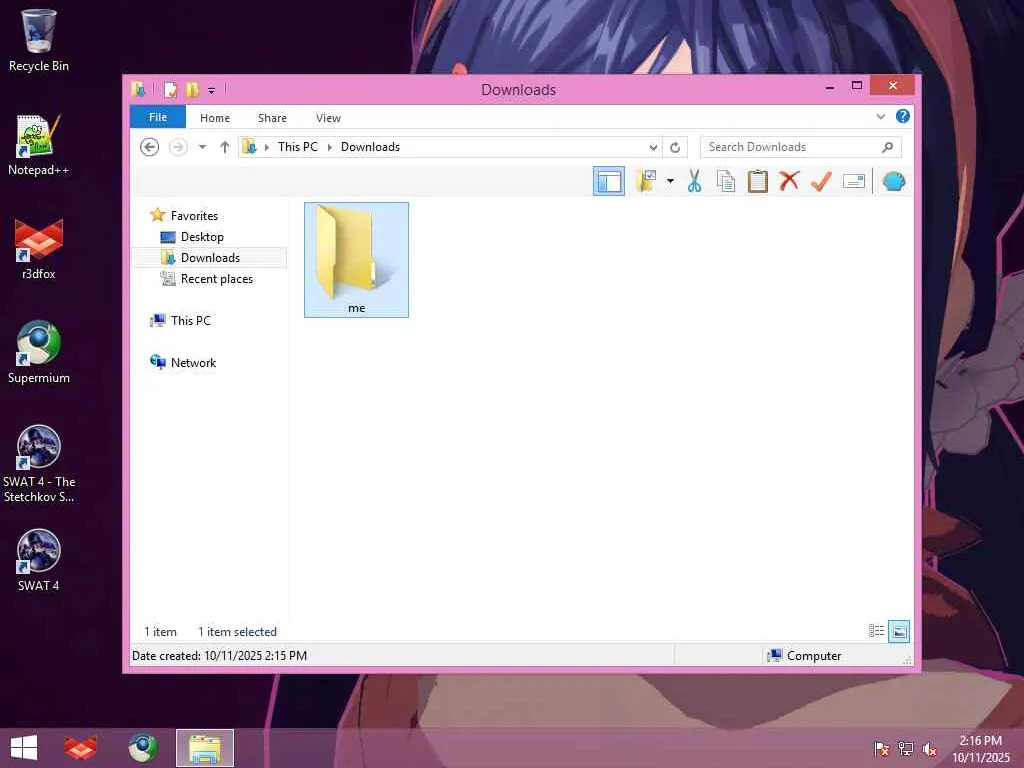
Task: Copy using the two-pages toolbar icon
Action: (x=726, y=181)
